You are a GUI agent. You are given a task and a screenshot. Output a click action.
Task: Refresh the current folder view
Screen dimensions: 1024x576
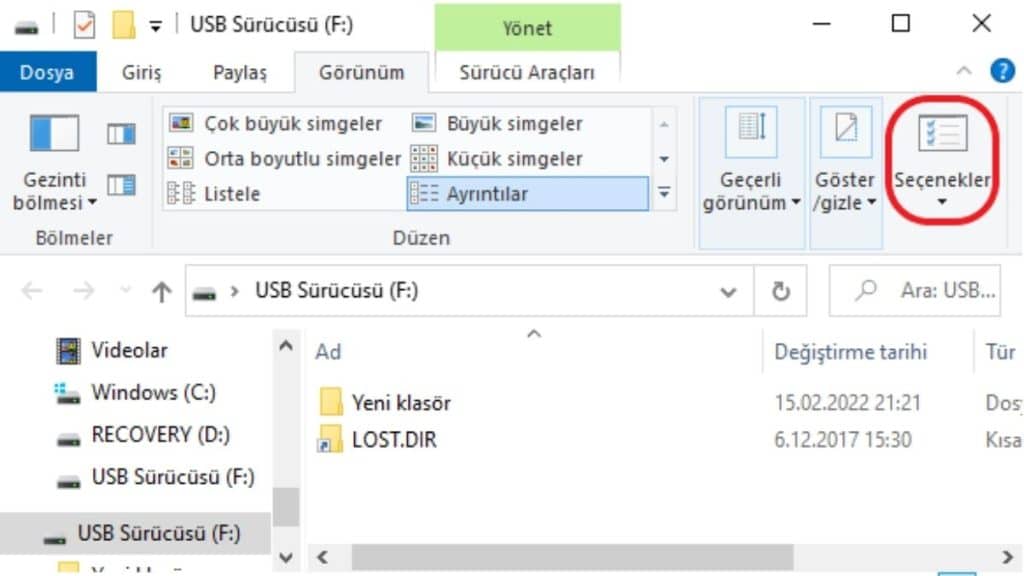780,291
